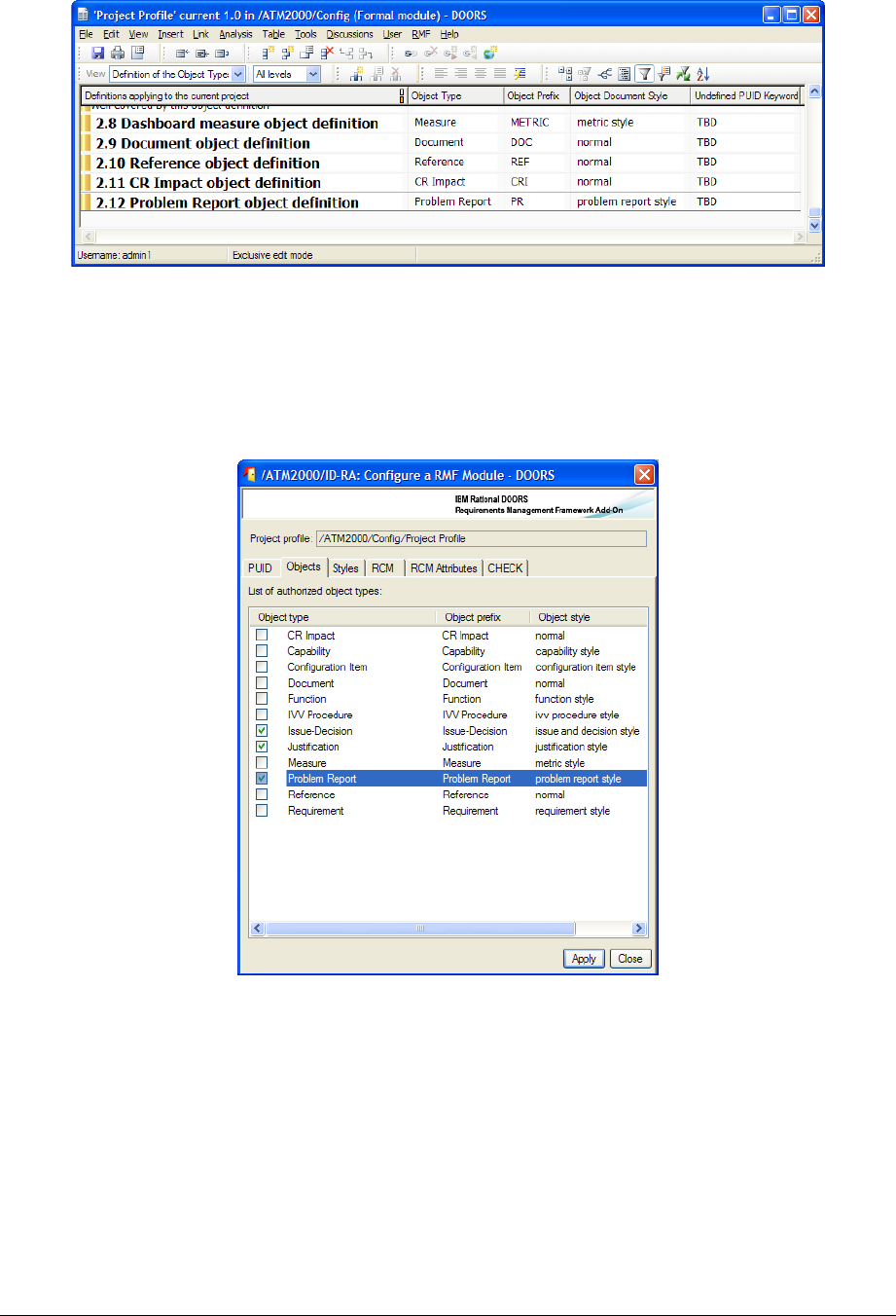Viewport: 896px width, 1316px height.
Task: Switch to the RCM Attributes tab
Action: click(444, 568)
